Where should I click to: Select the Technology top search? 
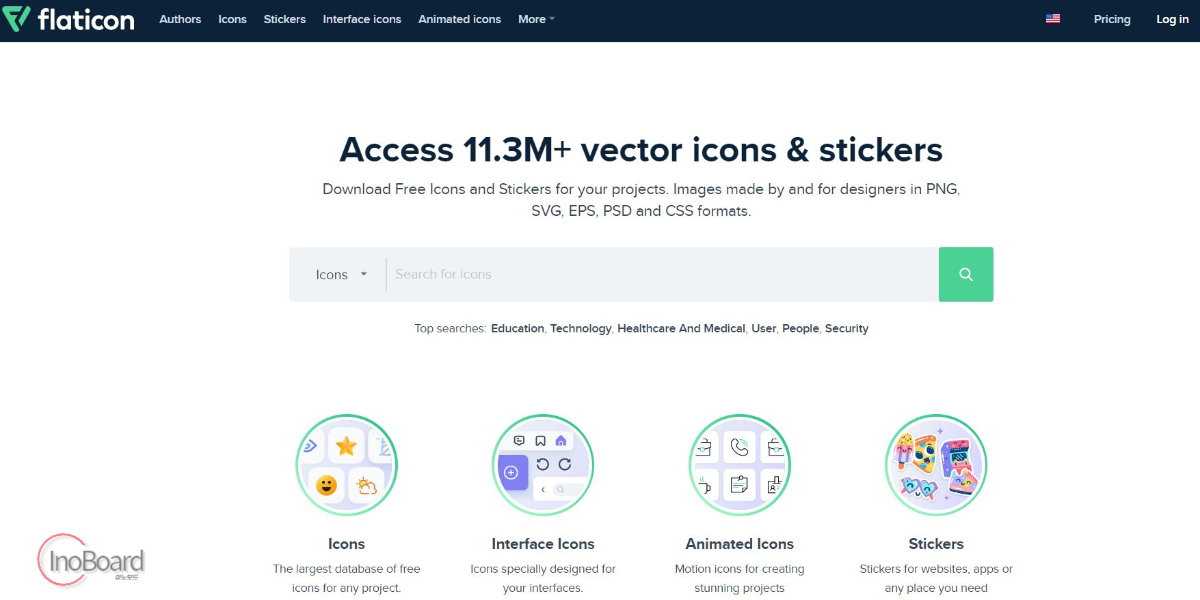point(581,328)
